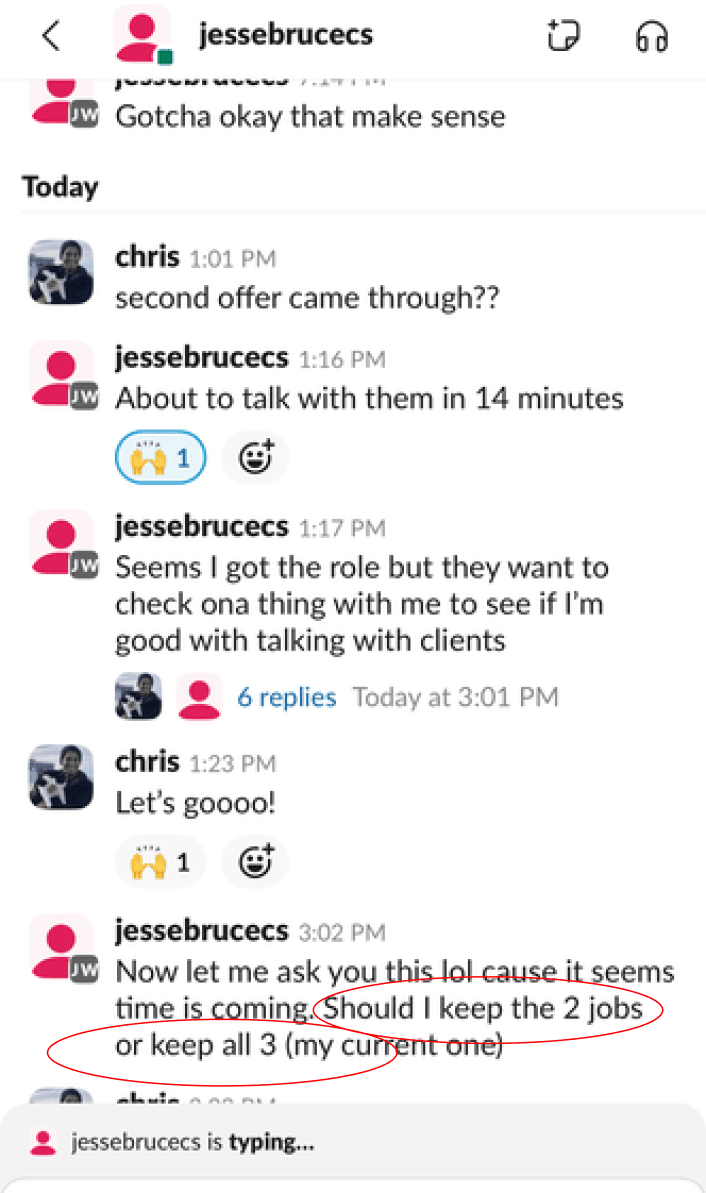The width and height of the screenshot is (706, 1193).
Task: Open the canvas icon in header
Action: point(563,36)
